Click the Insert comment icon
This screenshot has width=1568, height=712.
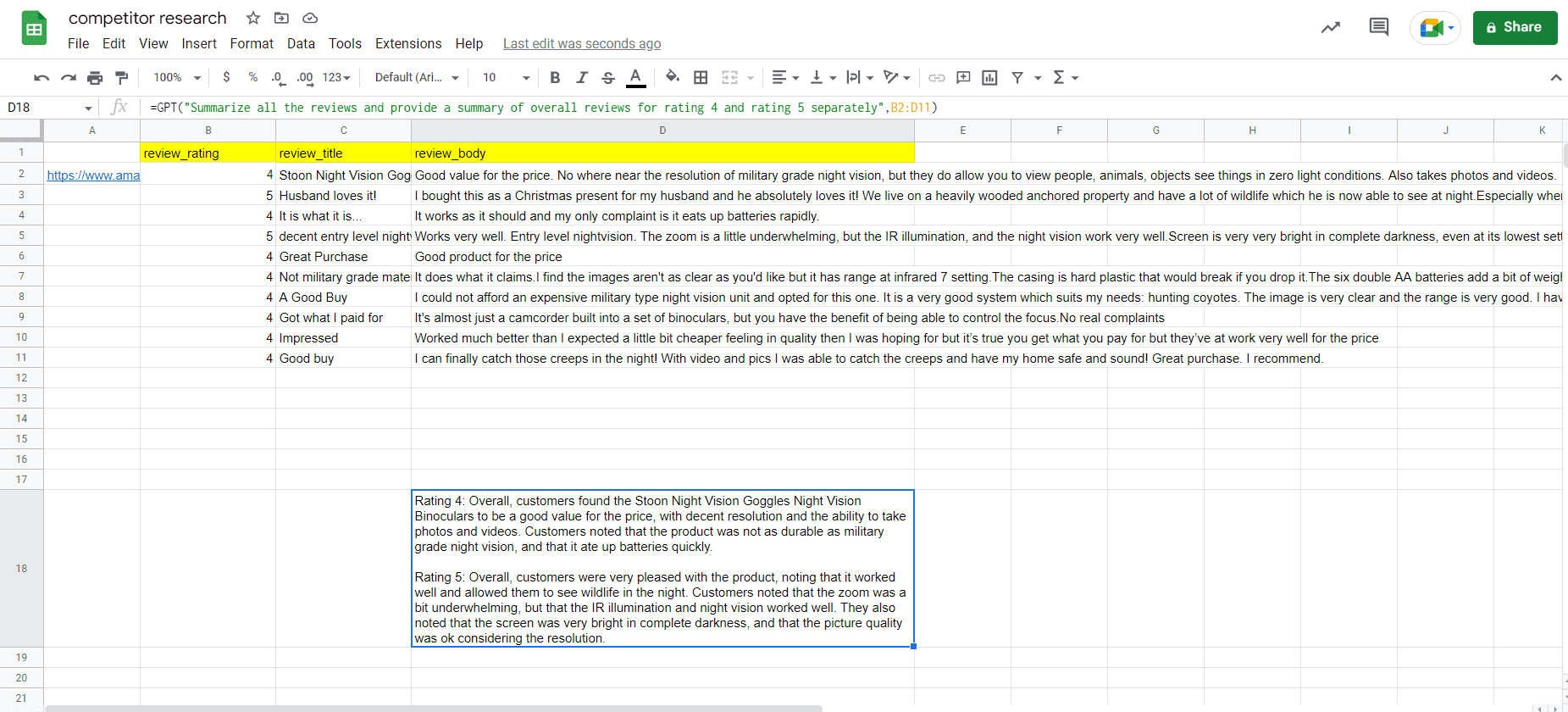click(963, 78)
